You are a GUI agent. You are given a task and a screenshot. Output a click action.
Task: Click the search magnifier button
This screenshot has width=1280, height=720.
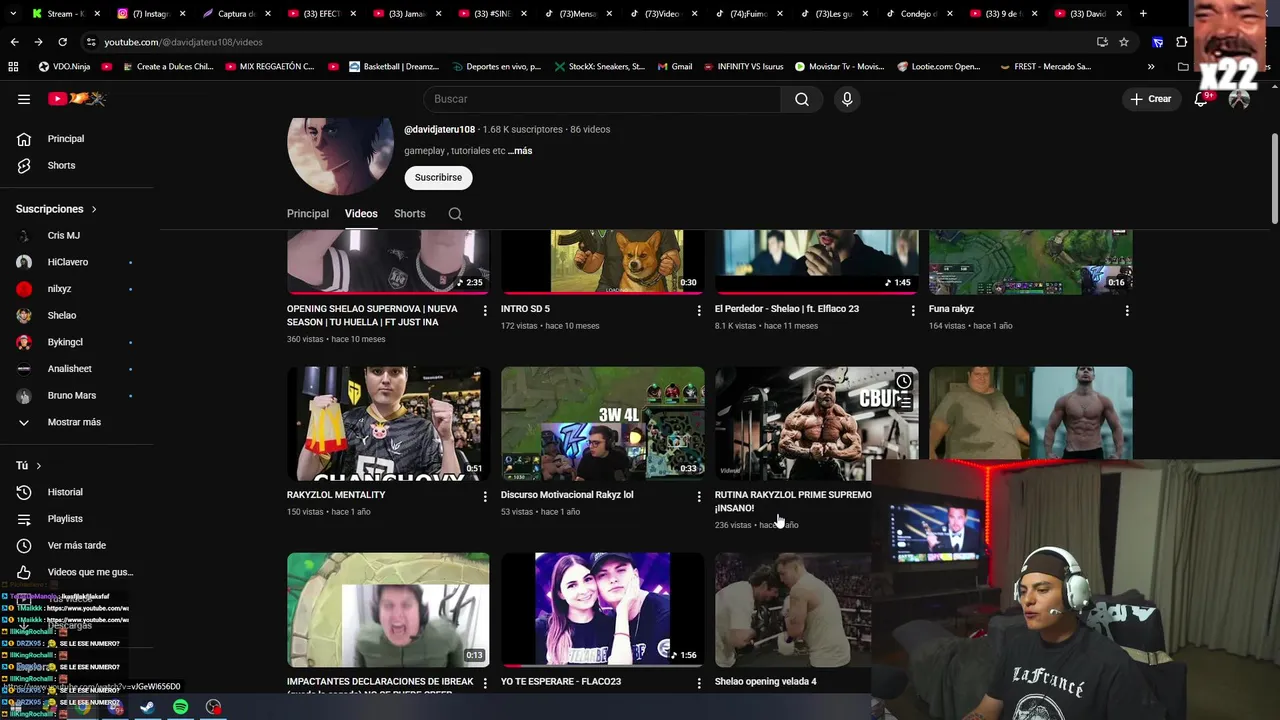pyautogui.click(x=802, y=99)
